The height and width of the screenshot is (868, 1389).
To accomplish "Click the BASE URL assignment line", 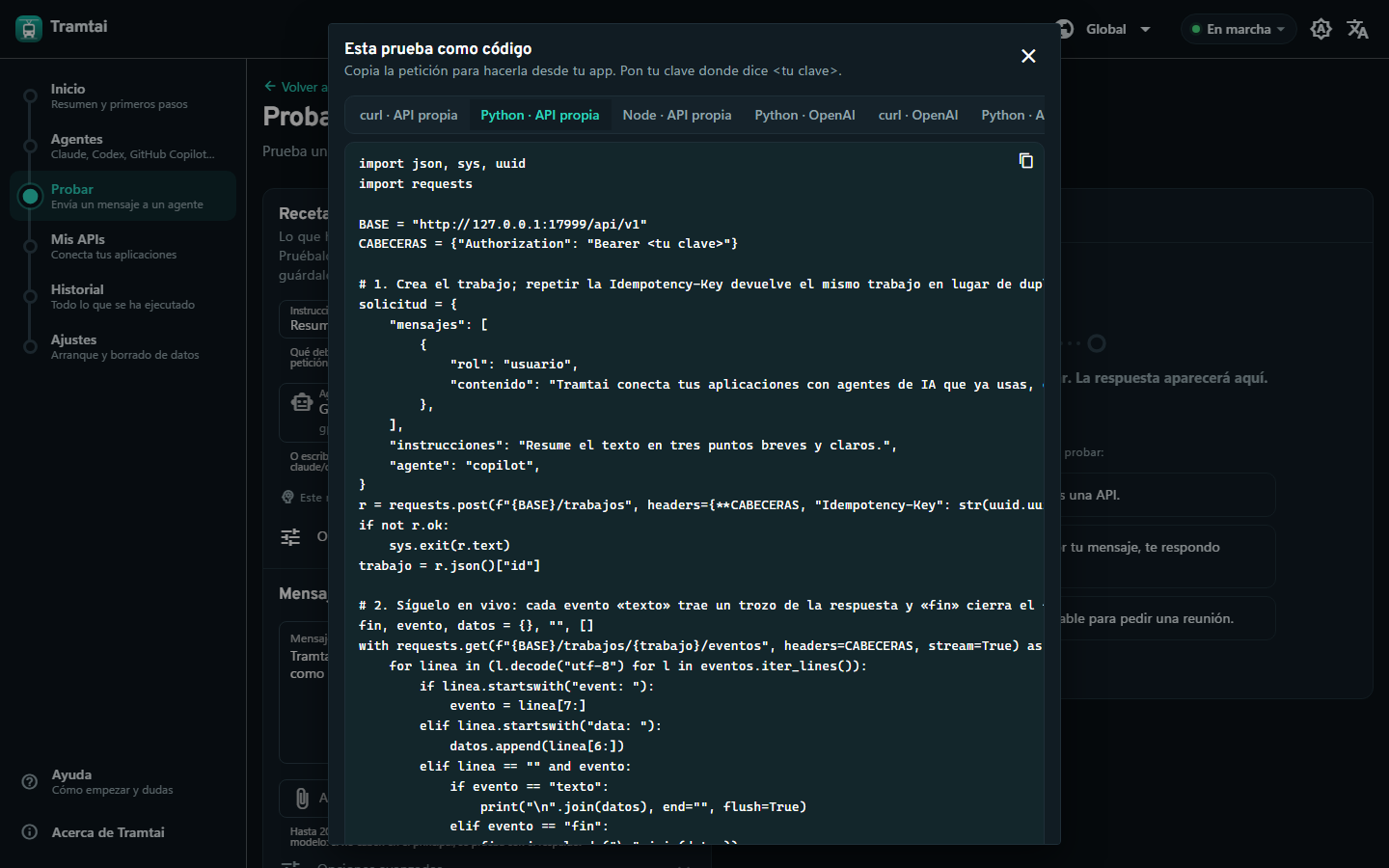I will coord(503,224).
